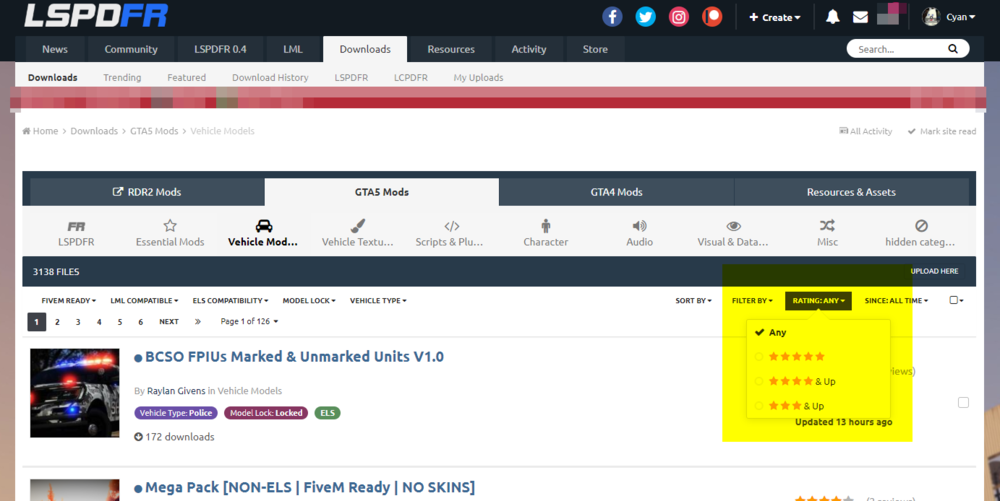Open the Twitter social icon

tap(645, 17)
